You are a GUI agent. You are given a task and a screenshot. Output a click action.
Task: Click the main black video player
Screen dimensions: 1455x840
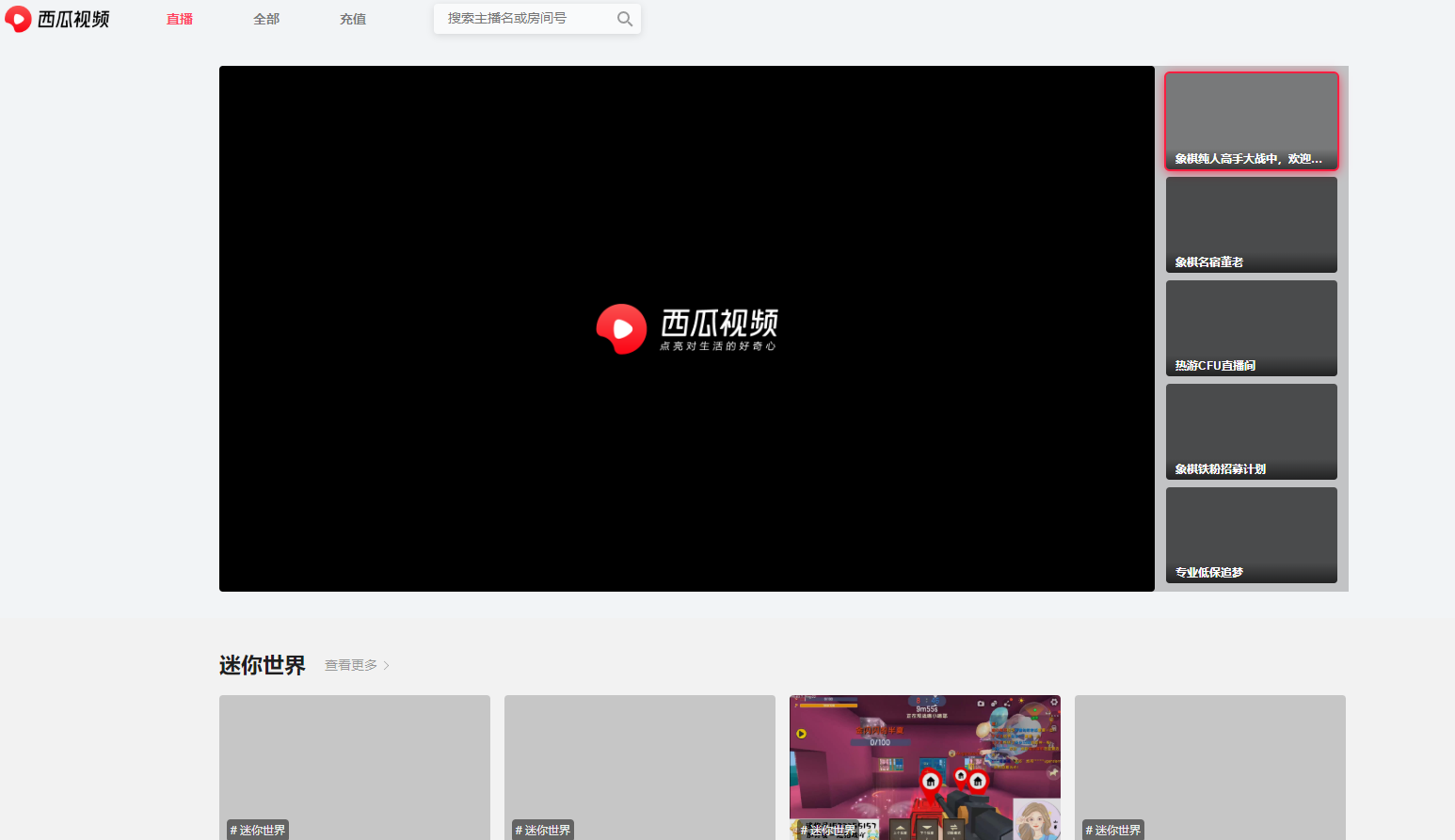pyautogui.click(x=687, y=328)
